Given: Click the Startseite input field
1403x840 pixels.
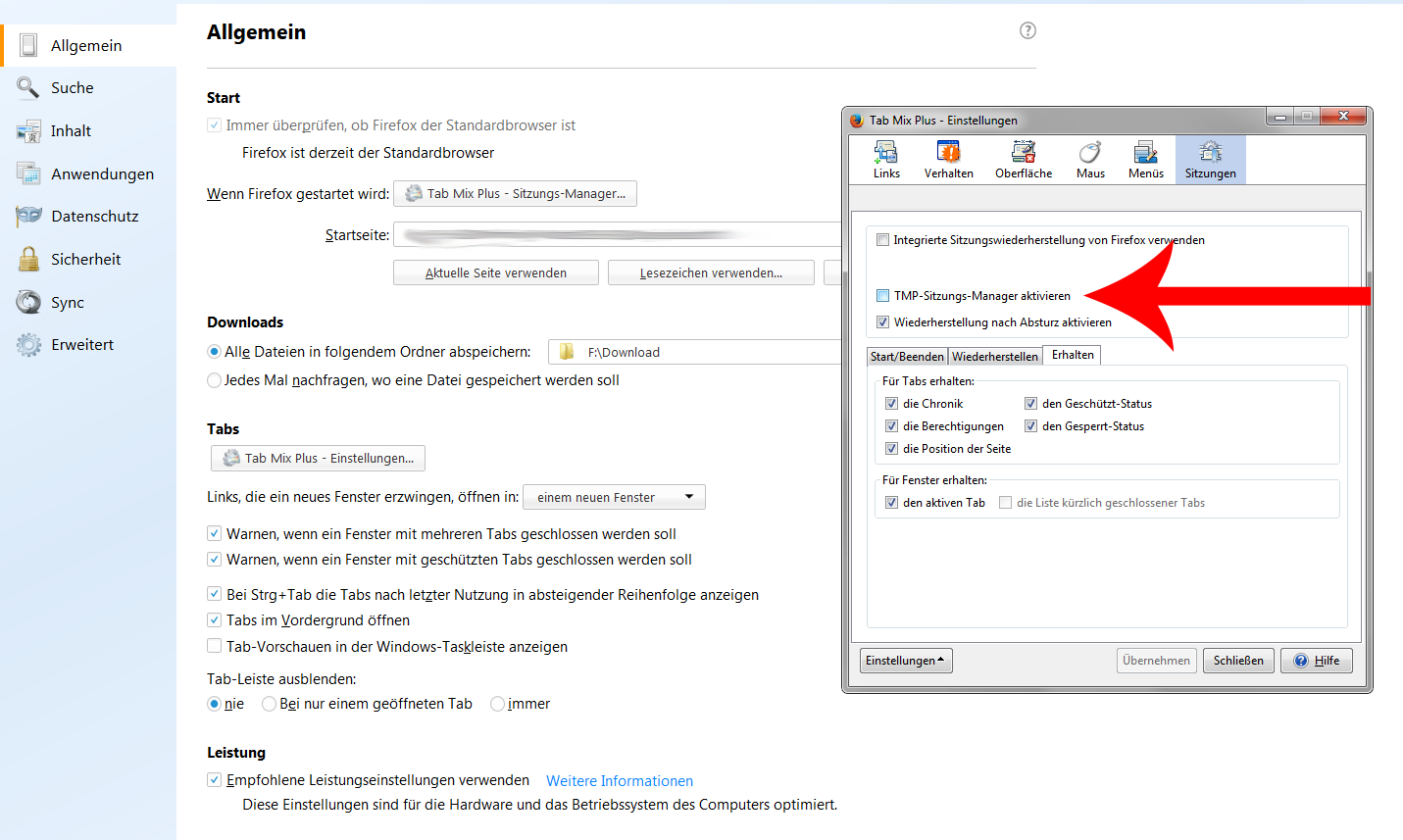Looking at the screenshot, I should pyautogui.click(x=618, y=234).
